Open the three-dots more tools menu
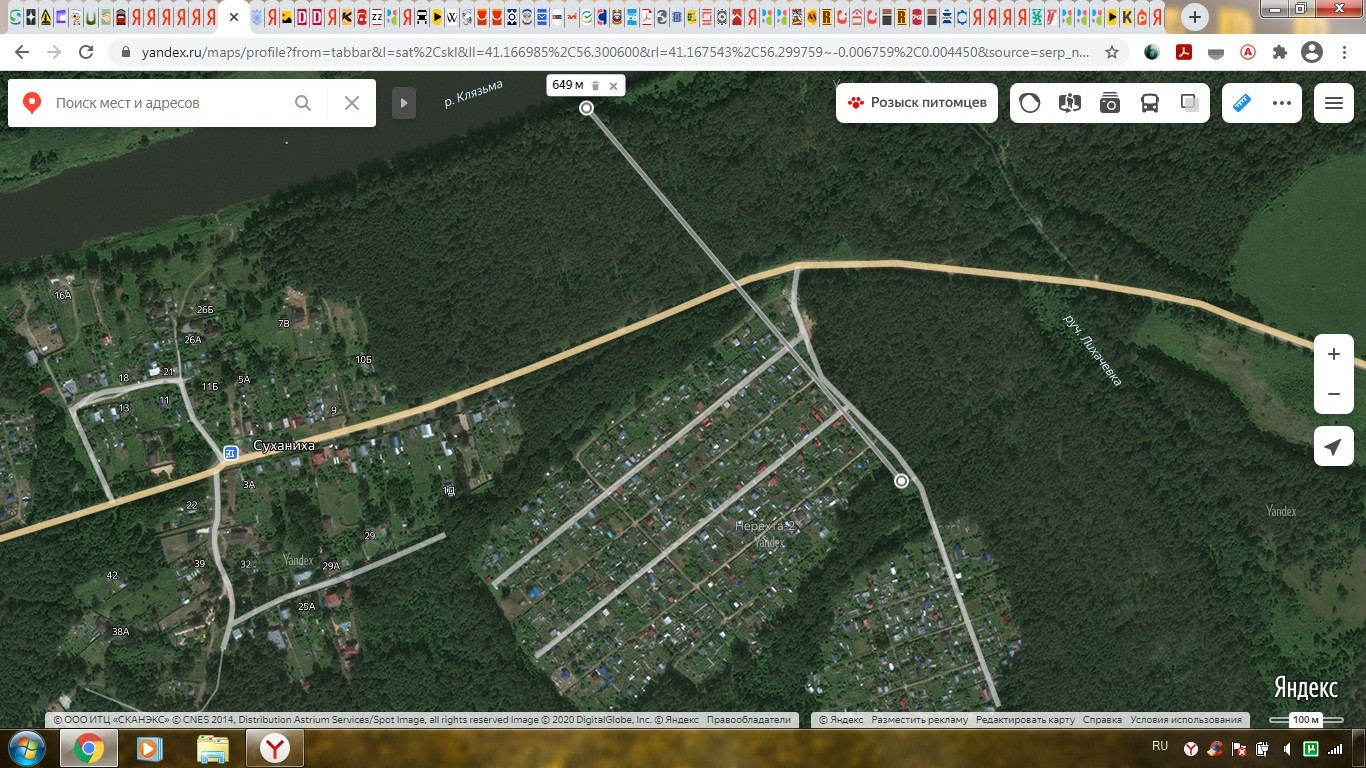 click(x=1282, y=103)
